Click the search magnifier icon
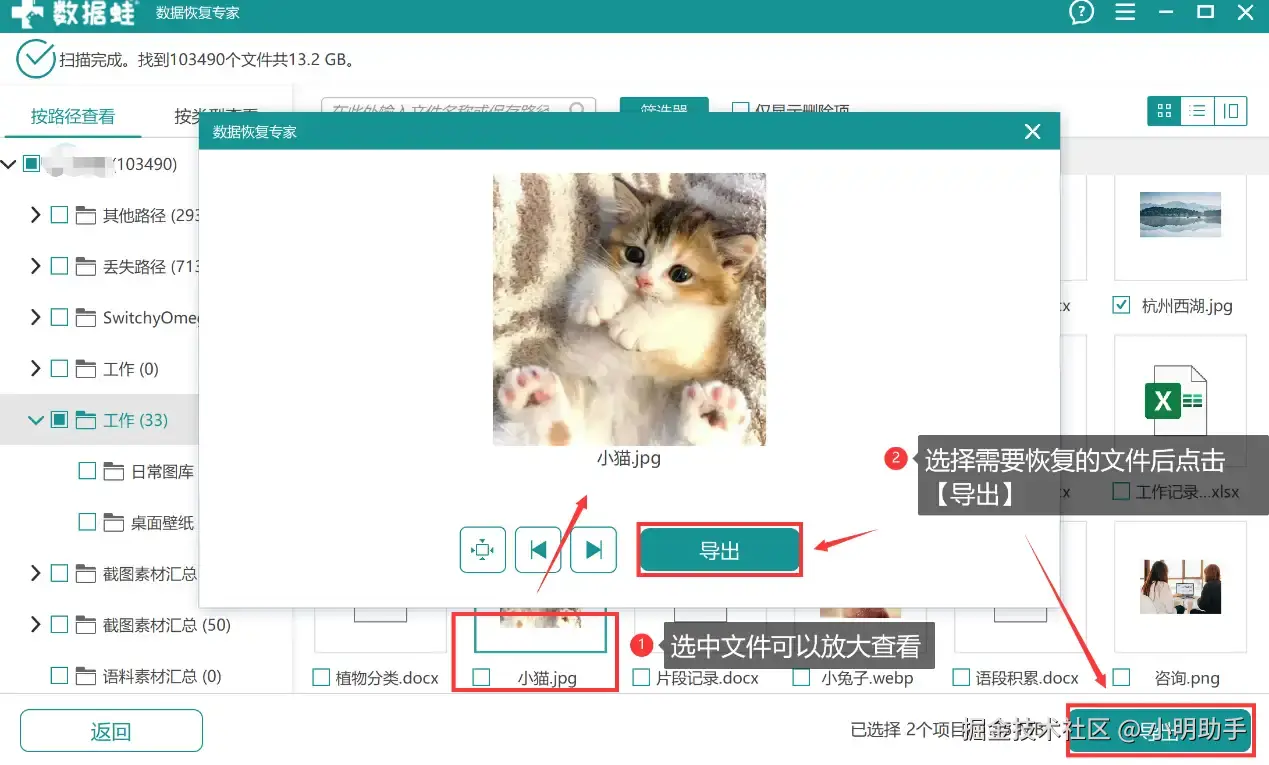This screenshot has width=1269, height=765. point(578,111)
